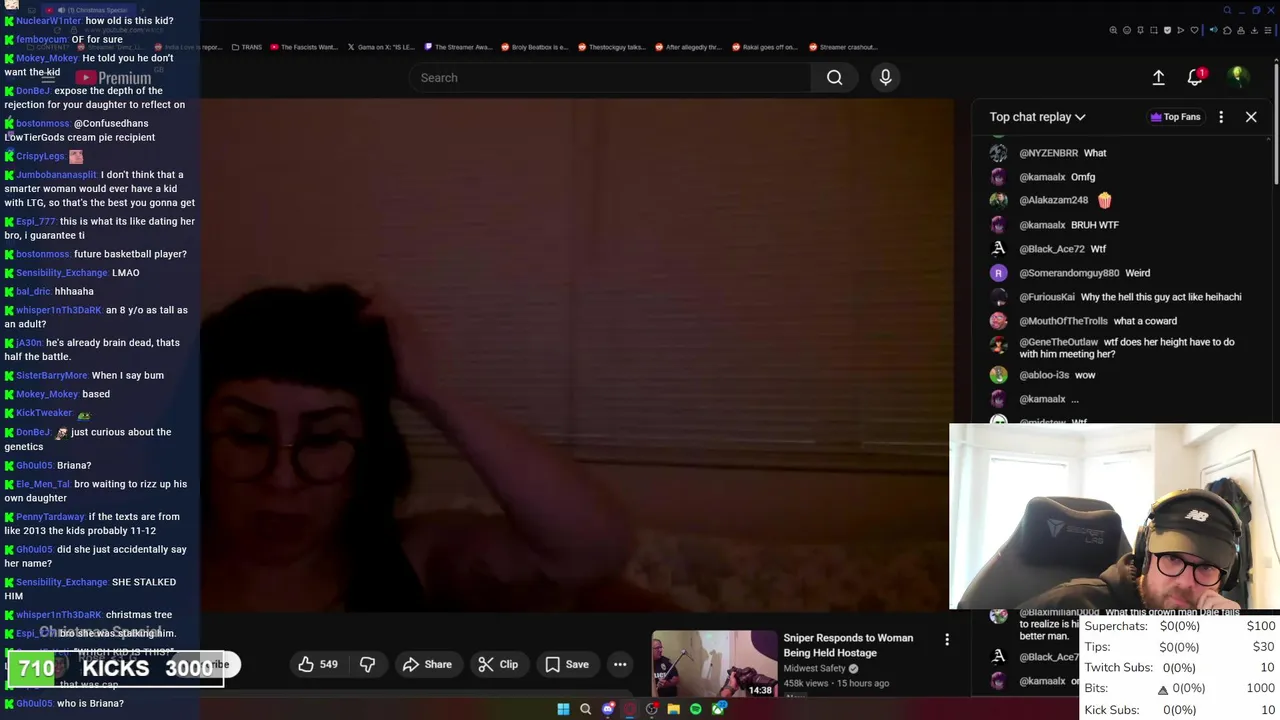Click the popcorn emoji in Alakazam248's message

(x=1104, y=200)
